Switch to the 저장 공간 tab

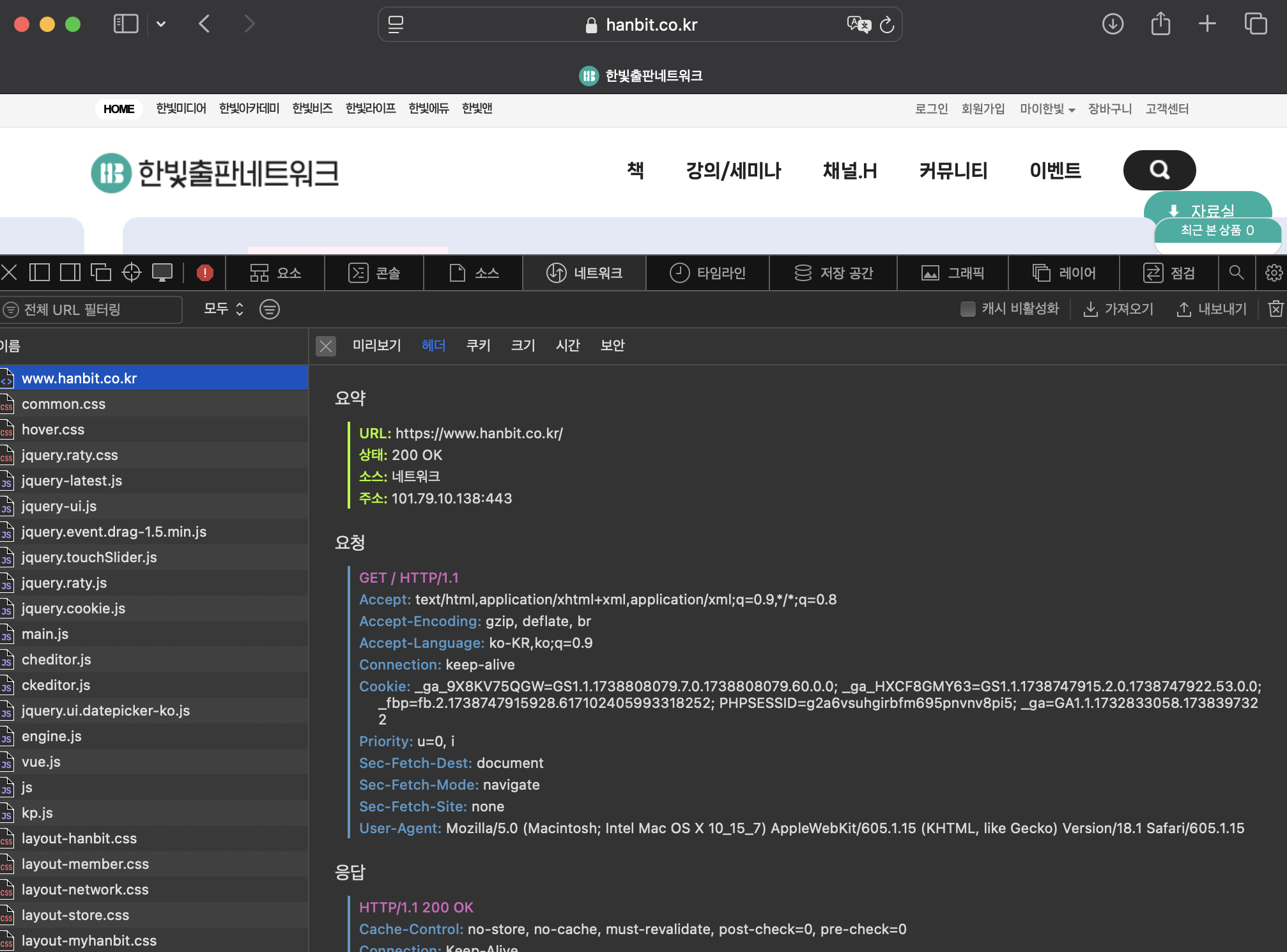pos(833,273)
